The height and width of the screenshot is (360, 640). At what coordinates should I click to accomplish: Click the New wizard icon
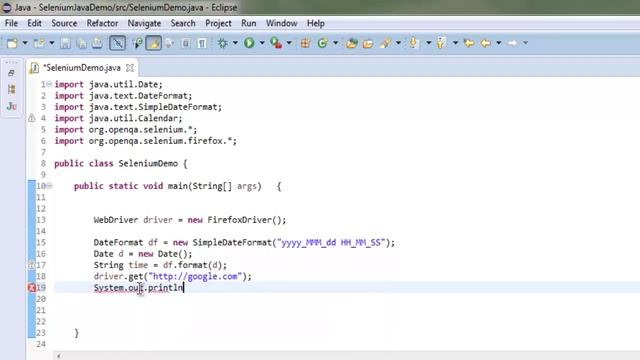point(12,43)
